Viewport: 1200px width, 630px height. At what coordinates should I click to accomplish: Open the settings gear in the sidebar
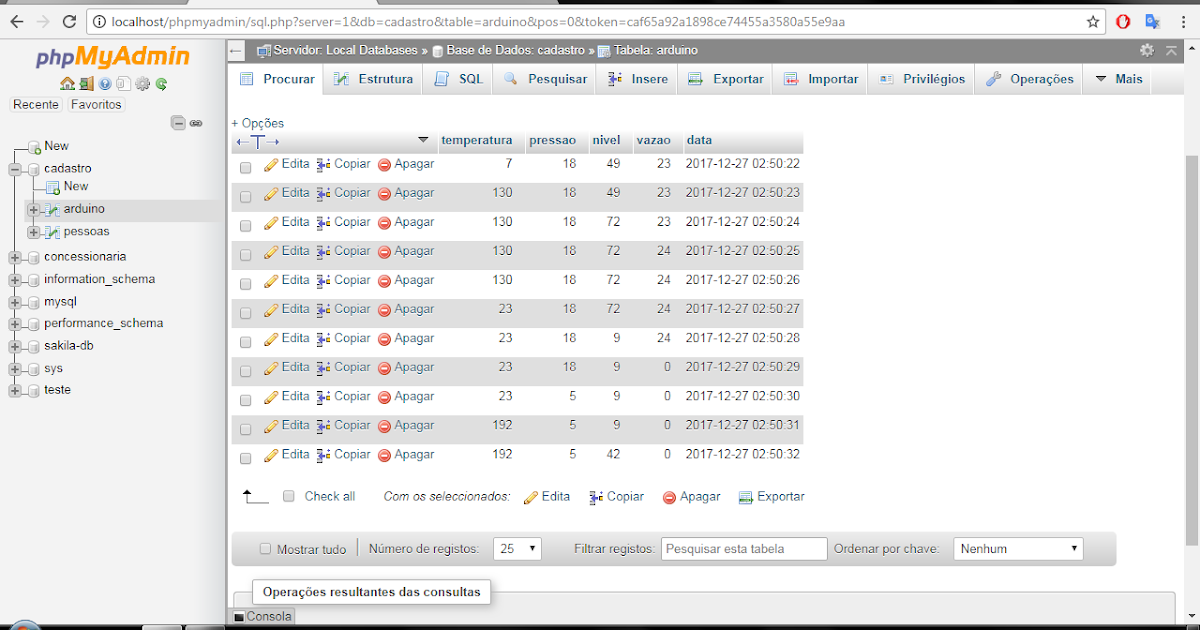click(x=142, y=83)
